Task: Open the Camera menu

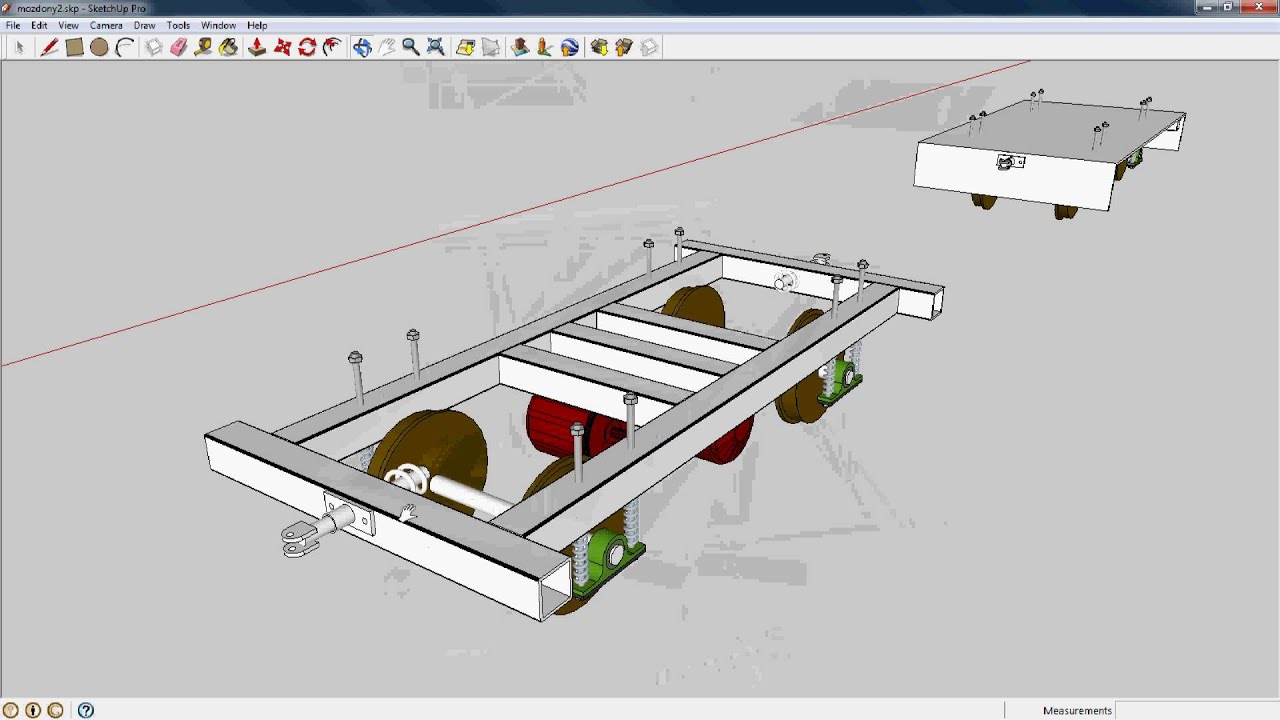Action: 106,25
